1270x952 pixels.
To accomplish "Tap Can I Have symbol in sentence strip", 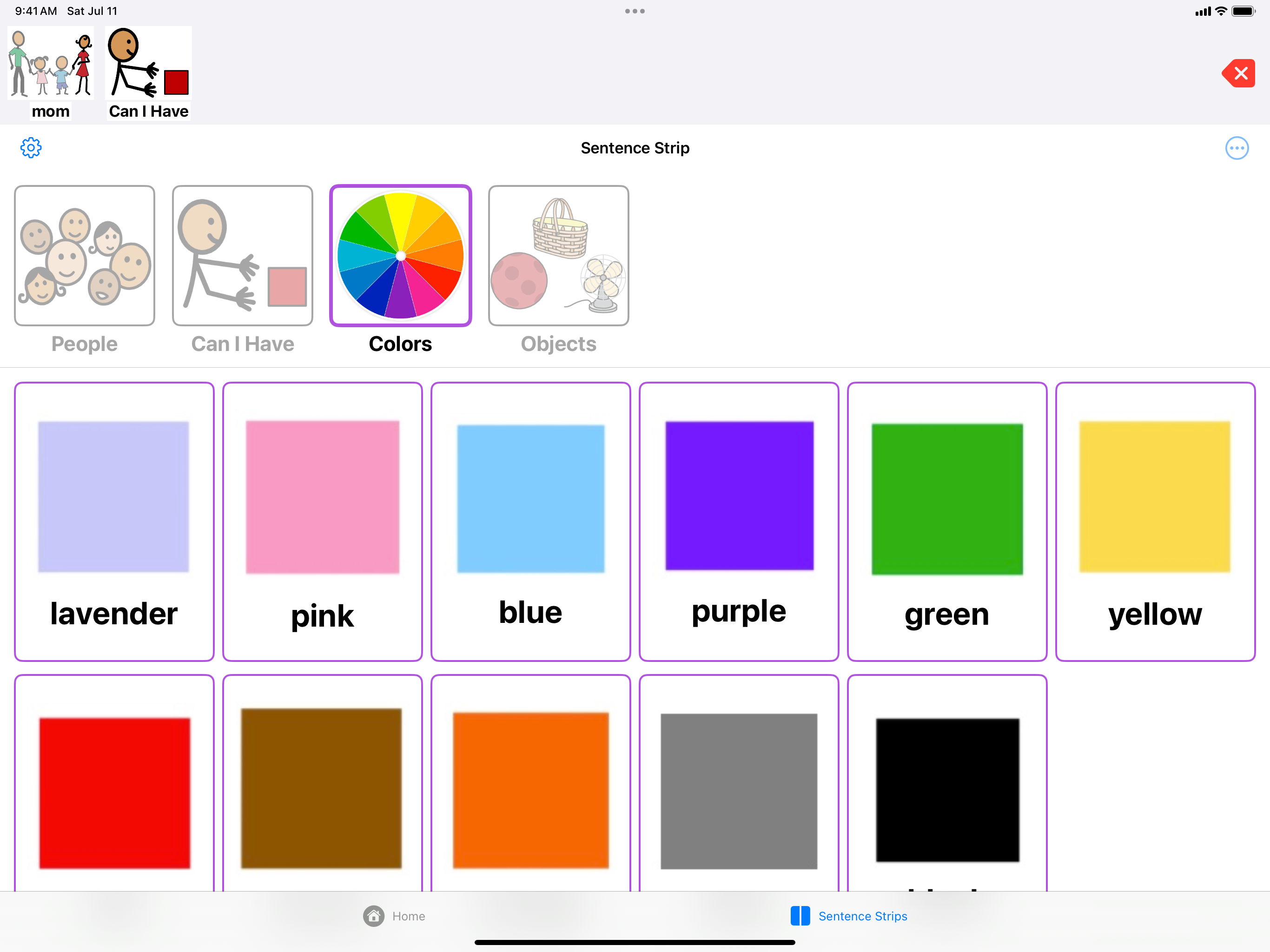I will (149, 73).
